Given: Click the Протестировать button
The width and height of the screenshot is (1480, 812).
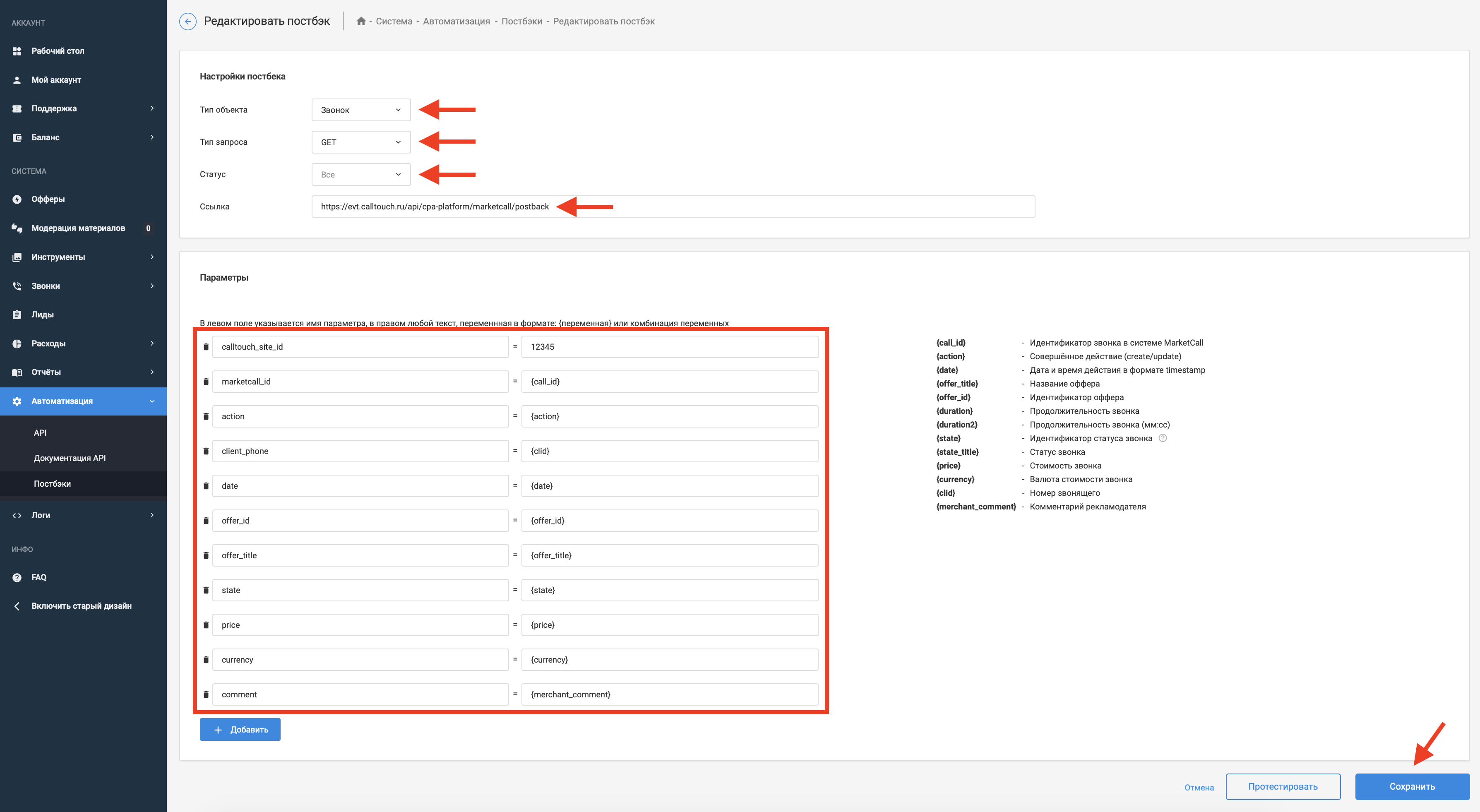Looking at the screenshot, I should pyautogui.click(x=1282, y=787).
